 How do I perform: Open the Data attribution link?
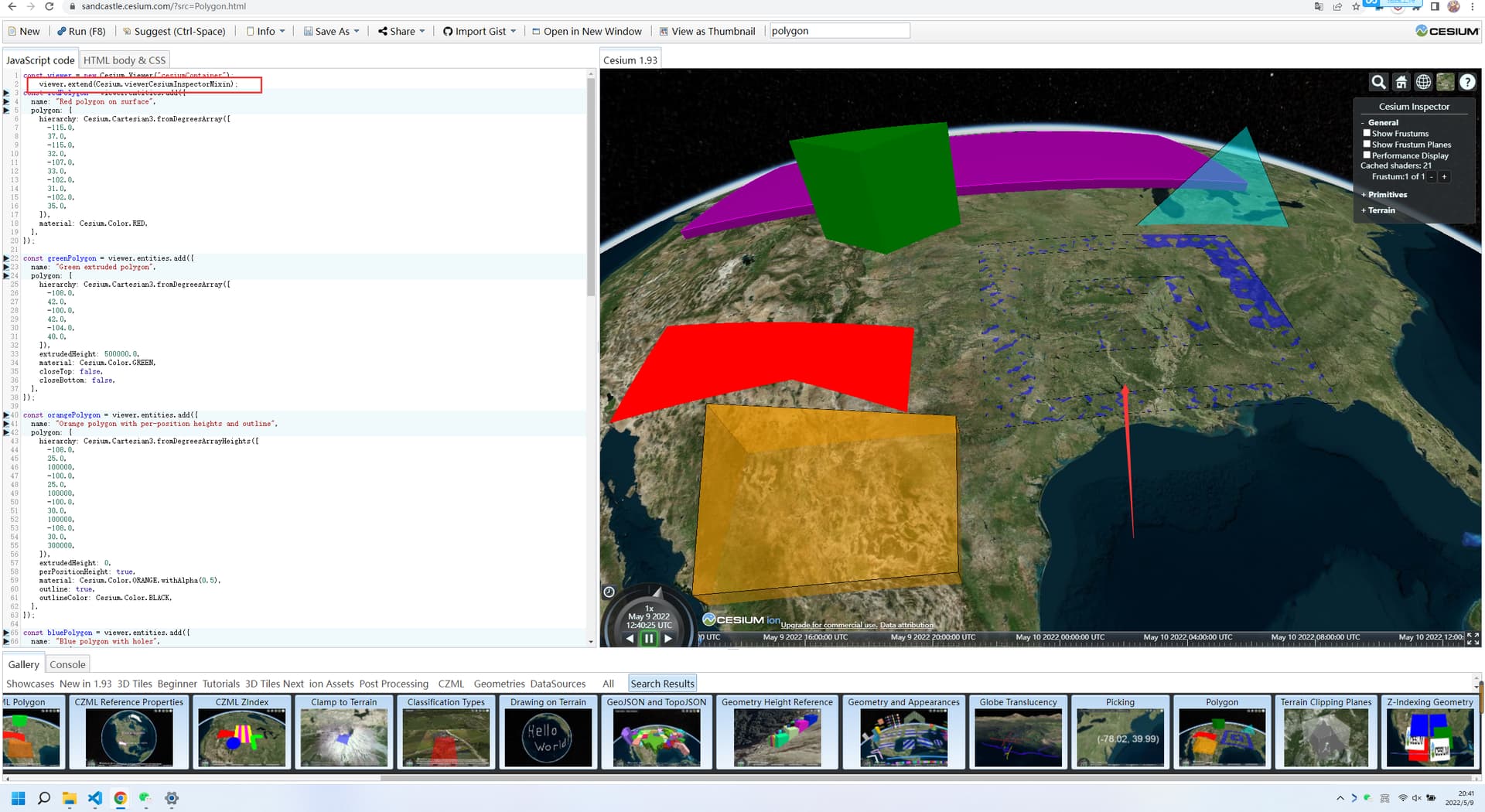point(906,625)
